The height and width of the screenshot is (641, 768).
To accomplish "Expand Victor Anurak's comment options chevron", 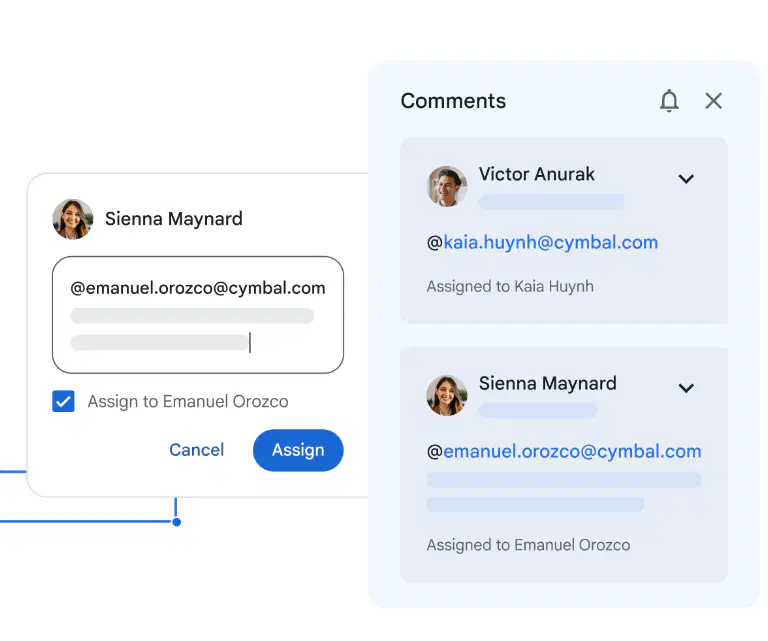I will (686, 179).
